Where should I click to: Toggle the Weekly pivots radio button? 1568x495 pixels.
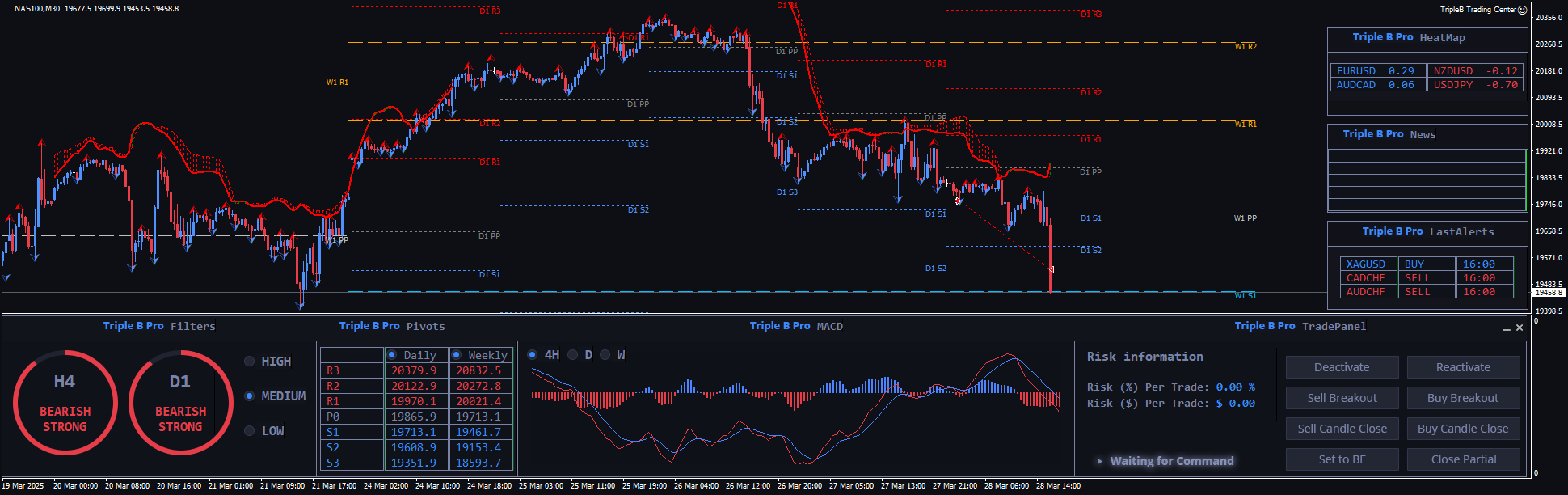[457, 355]
